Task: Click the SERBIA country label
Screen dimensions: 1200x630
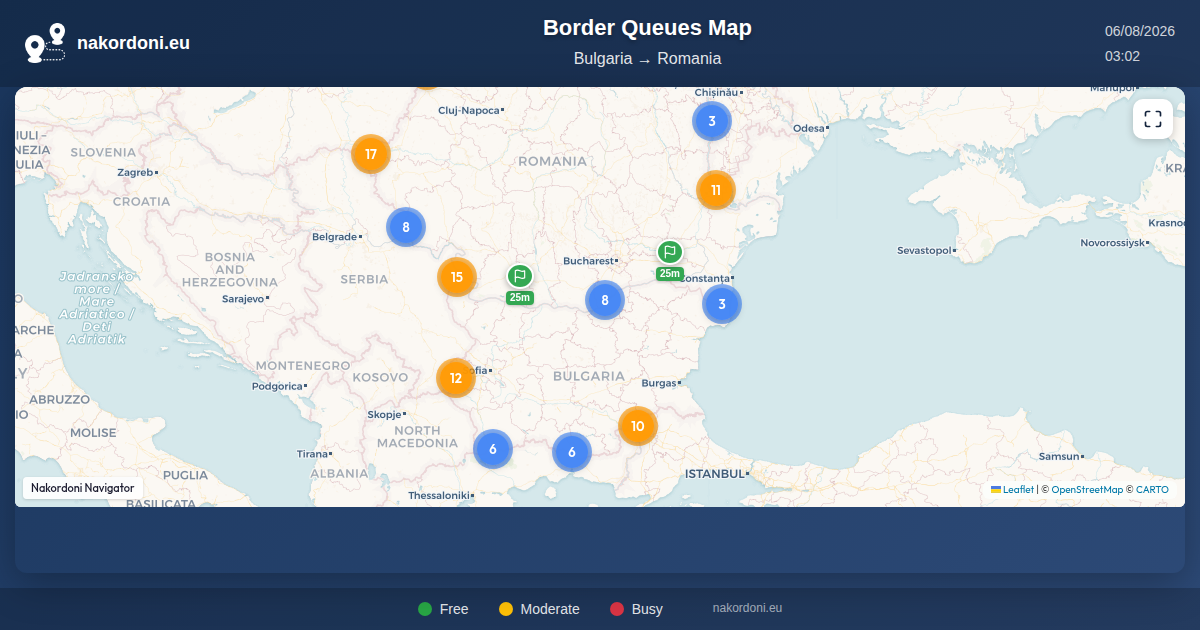Action: pos(364,279)
